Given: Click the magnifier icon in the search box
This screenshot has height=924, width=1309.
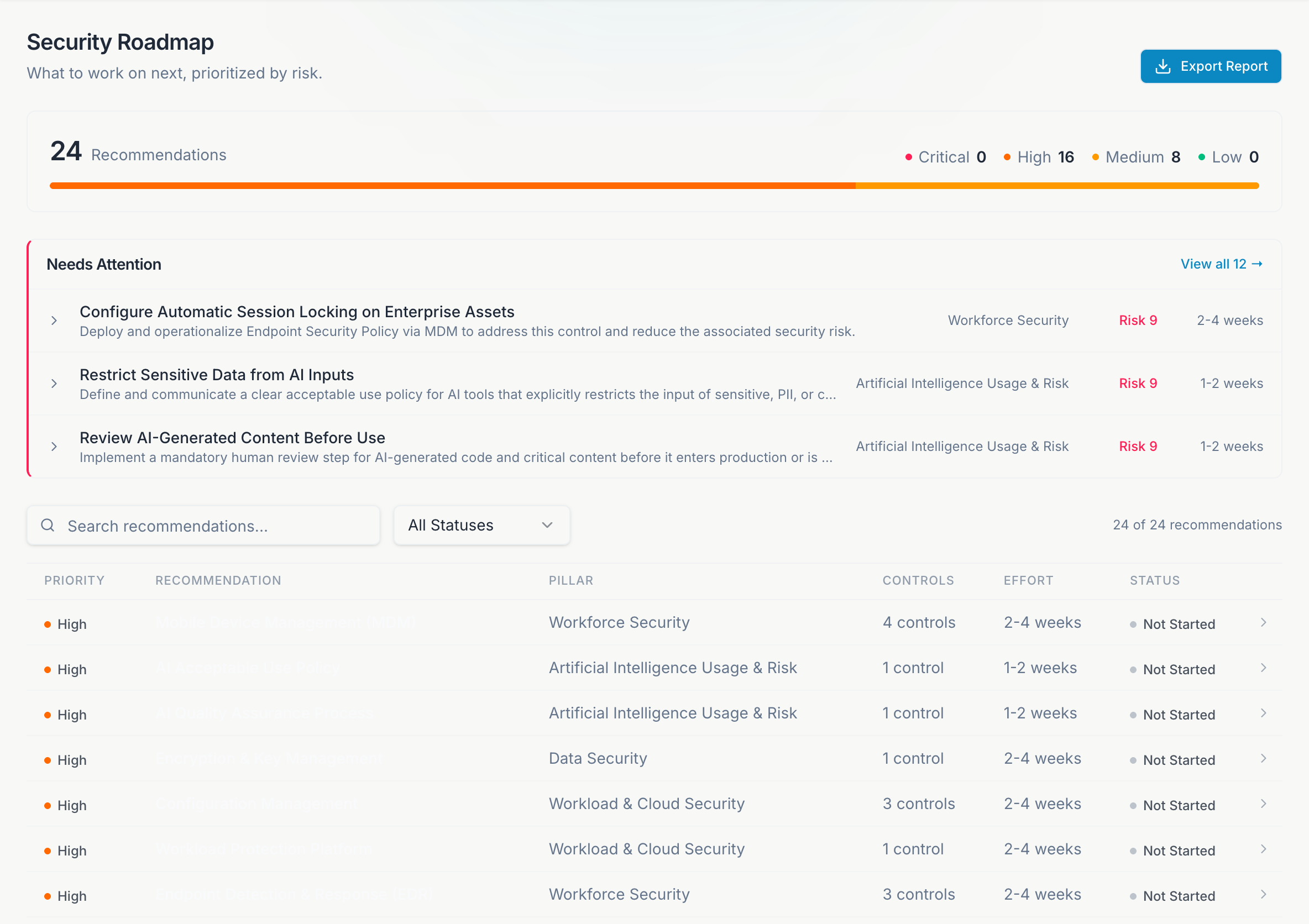Looking at the screenshot, I should coord(48,525).
